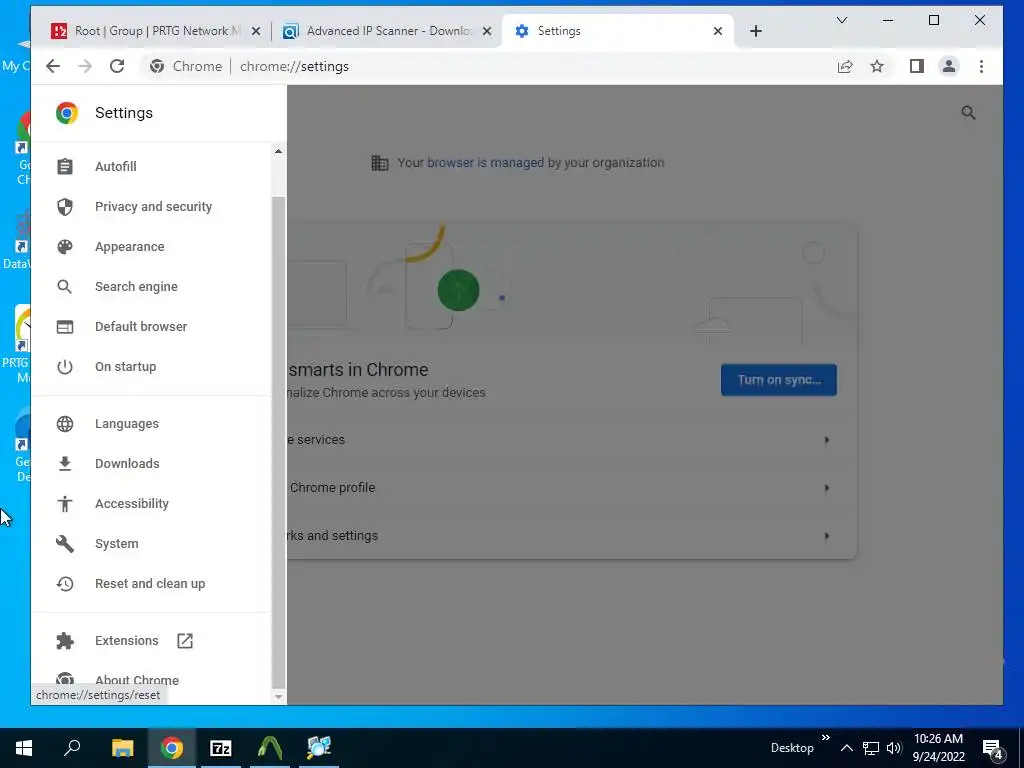Open Default browser window icon
1024x768 pixels.
pos(65,327)
